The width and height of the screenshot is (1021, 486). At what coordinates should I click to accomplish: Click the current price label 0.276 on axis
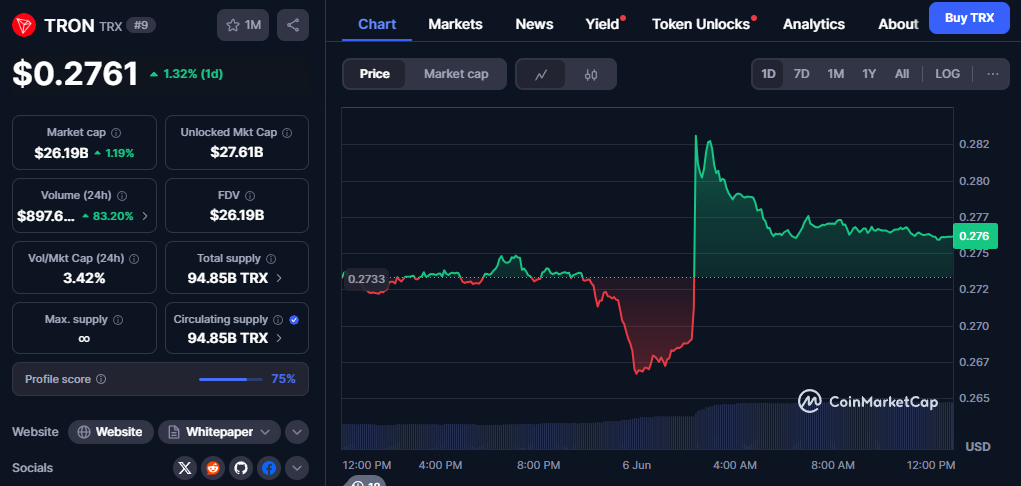pyautogui.click(x=975, y=236)
